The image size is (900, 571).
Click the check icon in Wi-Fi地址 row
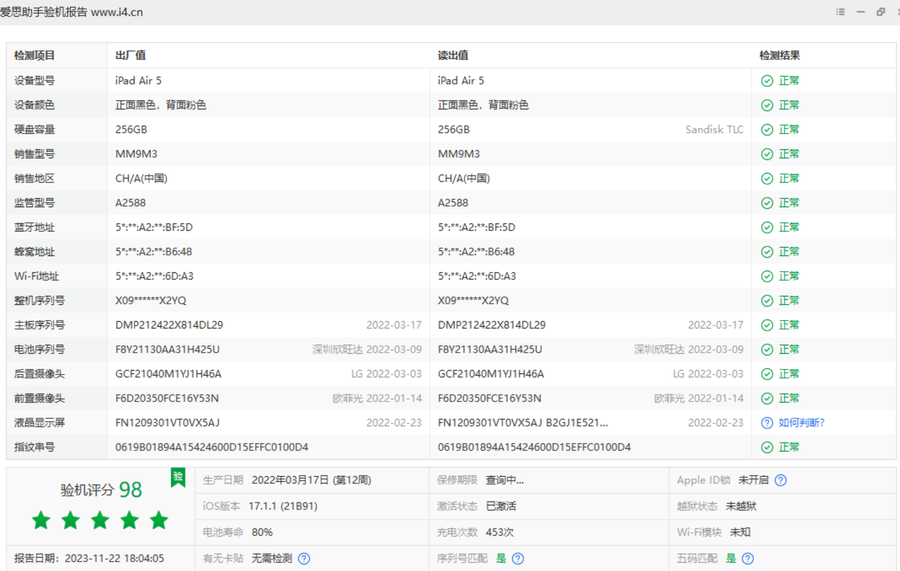pos(767,276)
